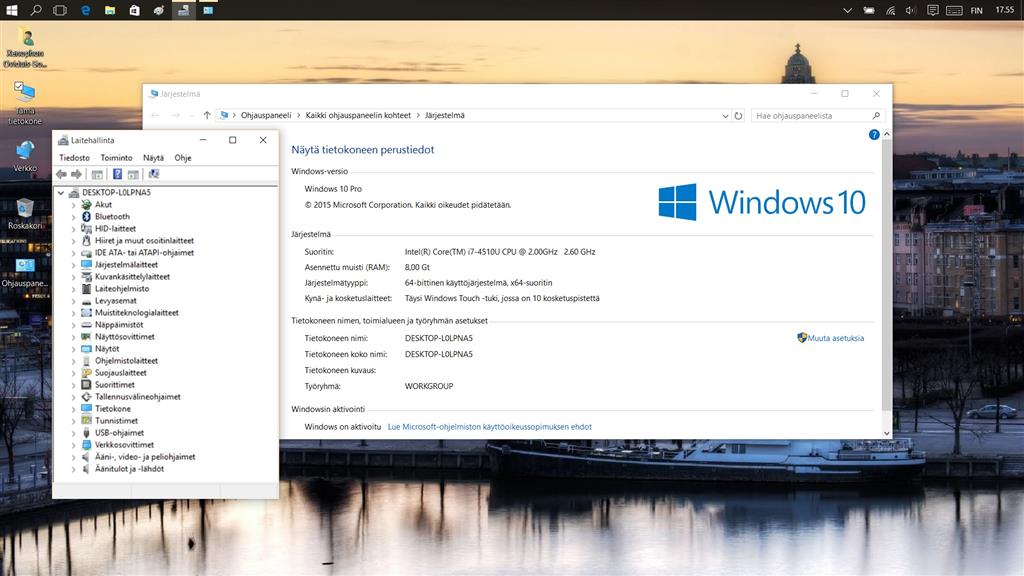Open Task View from taskbar
Viewport: 1024px width, 576px height.
[x=60, y=10]
